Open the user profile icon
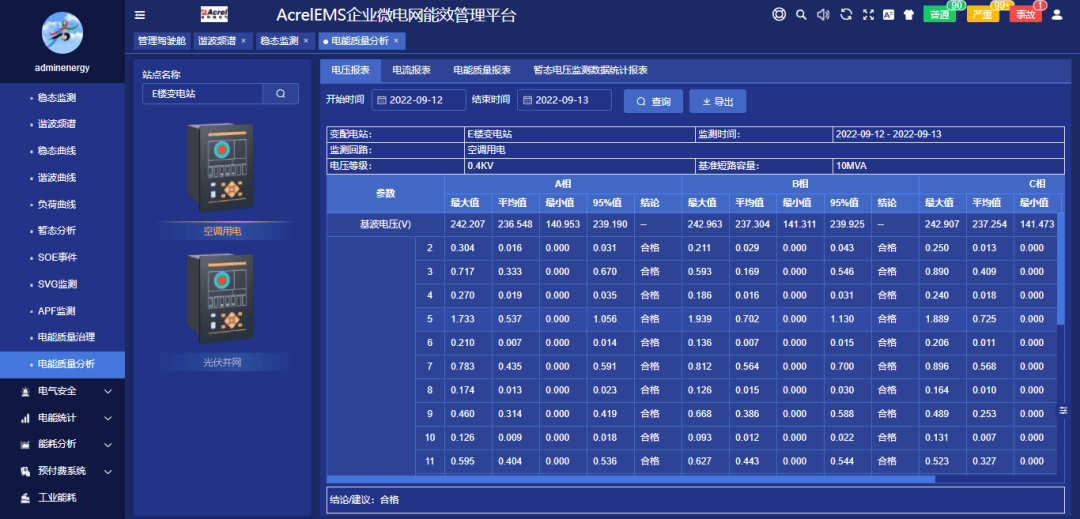1080x519 pixels. click(x=1057, y=14)
